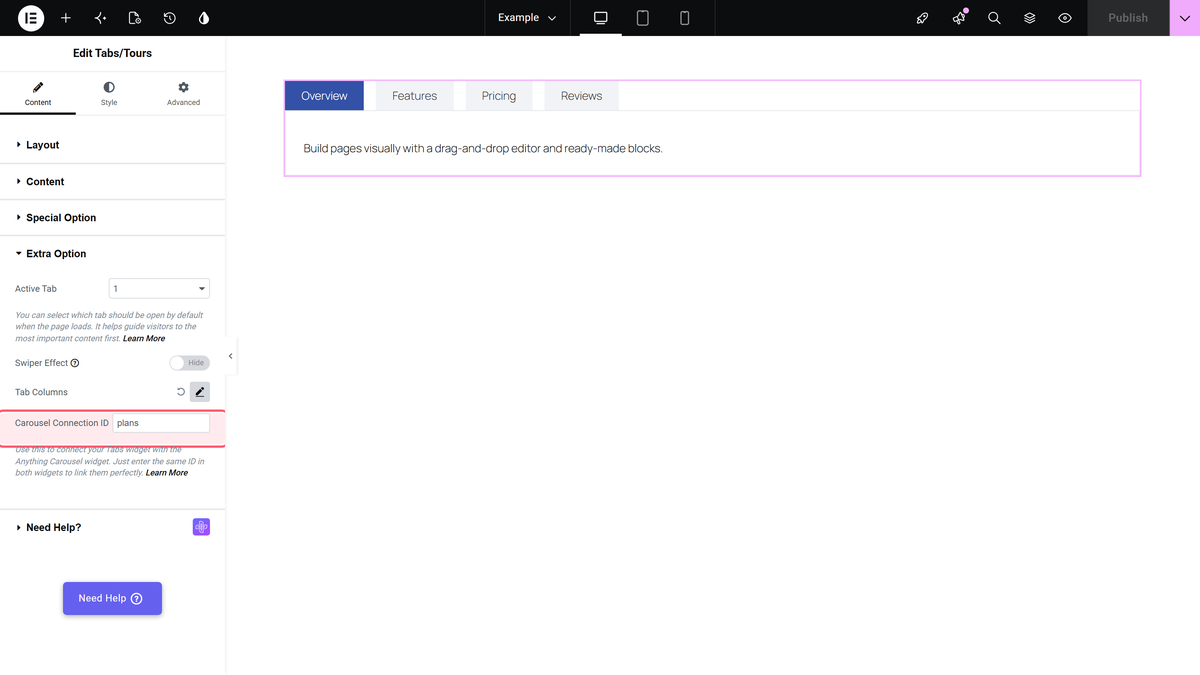Expand the Content section
The width and height of the screenshot is (1200, 675).
(112, 182)
